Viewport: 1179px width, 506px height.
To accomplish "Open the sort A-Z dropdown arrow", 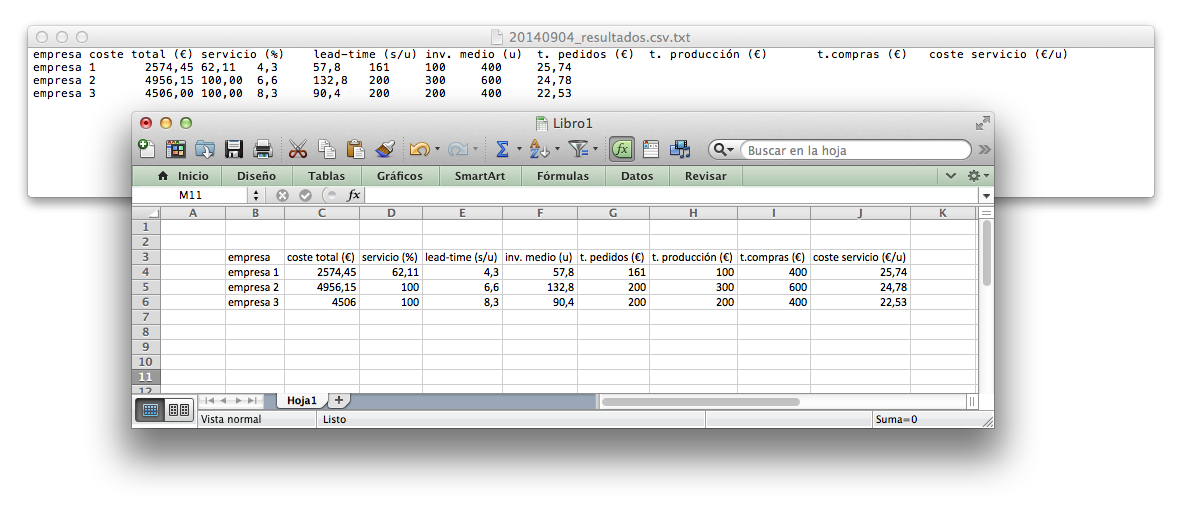I will (x=556, y=150).
